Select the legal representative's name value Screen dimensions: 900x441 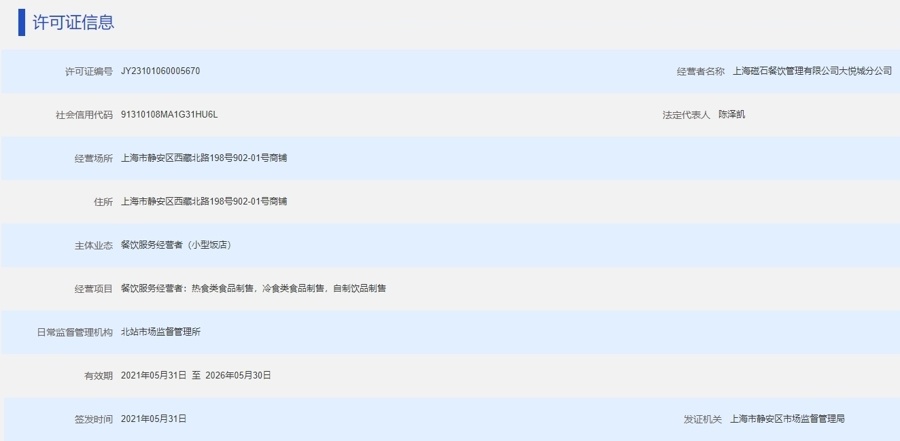tap(731, 114)
